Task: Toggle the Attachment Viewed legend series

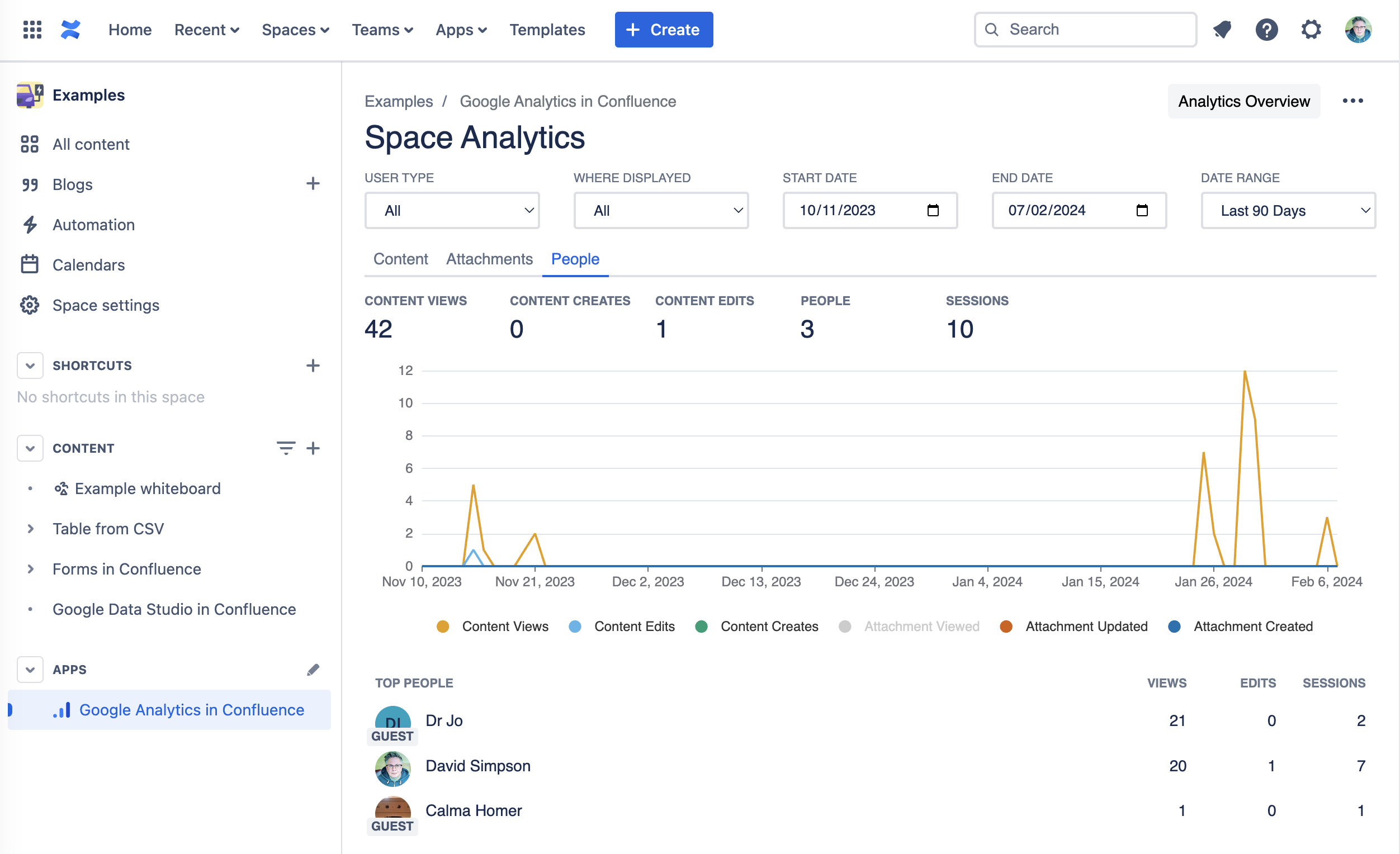Action: 920,627
